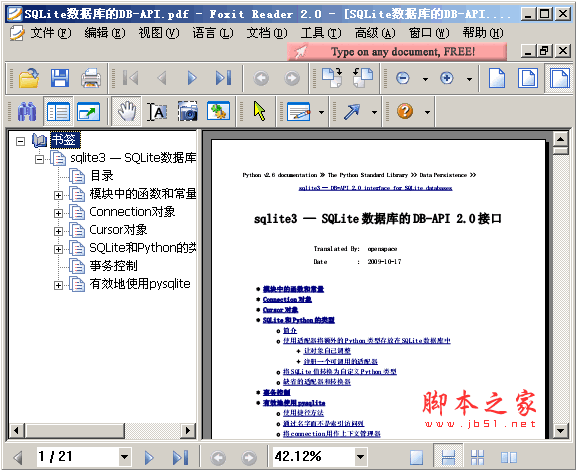The image size is (576, 470).
Task: Select continuous facing layout in status bar
Action: (477, 458)
